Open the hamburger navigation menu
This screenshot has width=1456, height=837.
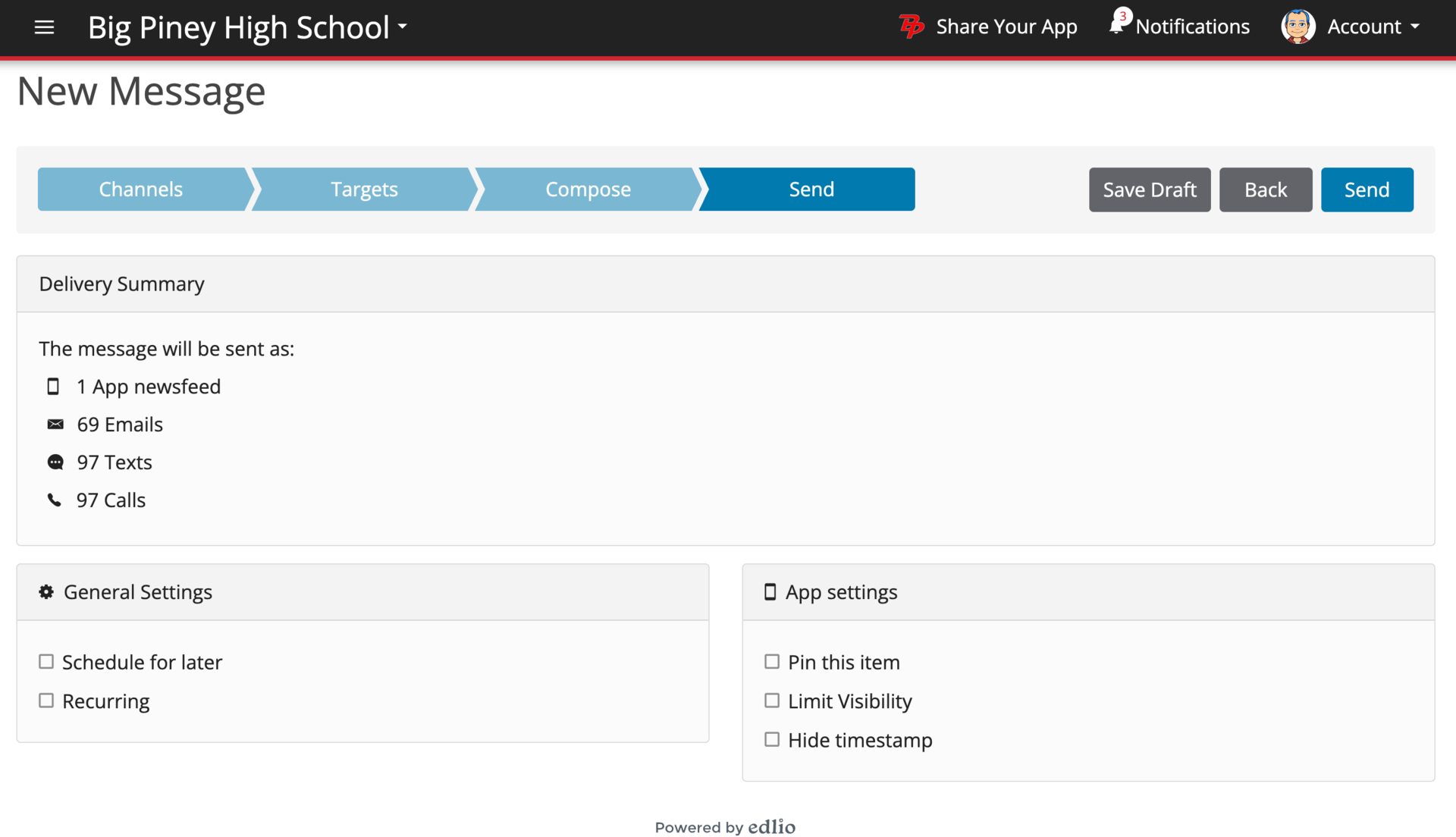(44, 27)
